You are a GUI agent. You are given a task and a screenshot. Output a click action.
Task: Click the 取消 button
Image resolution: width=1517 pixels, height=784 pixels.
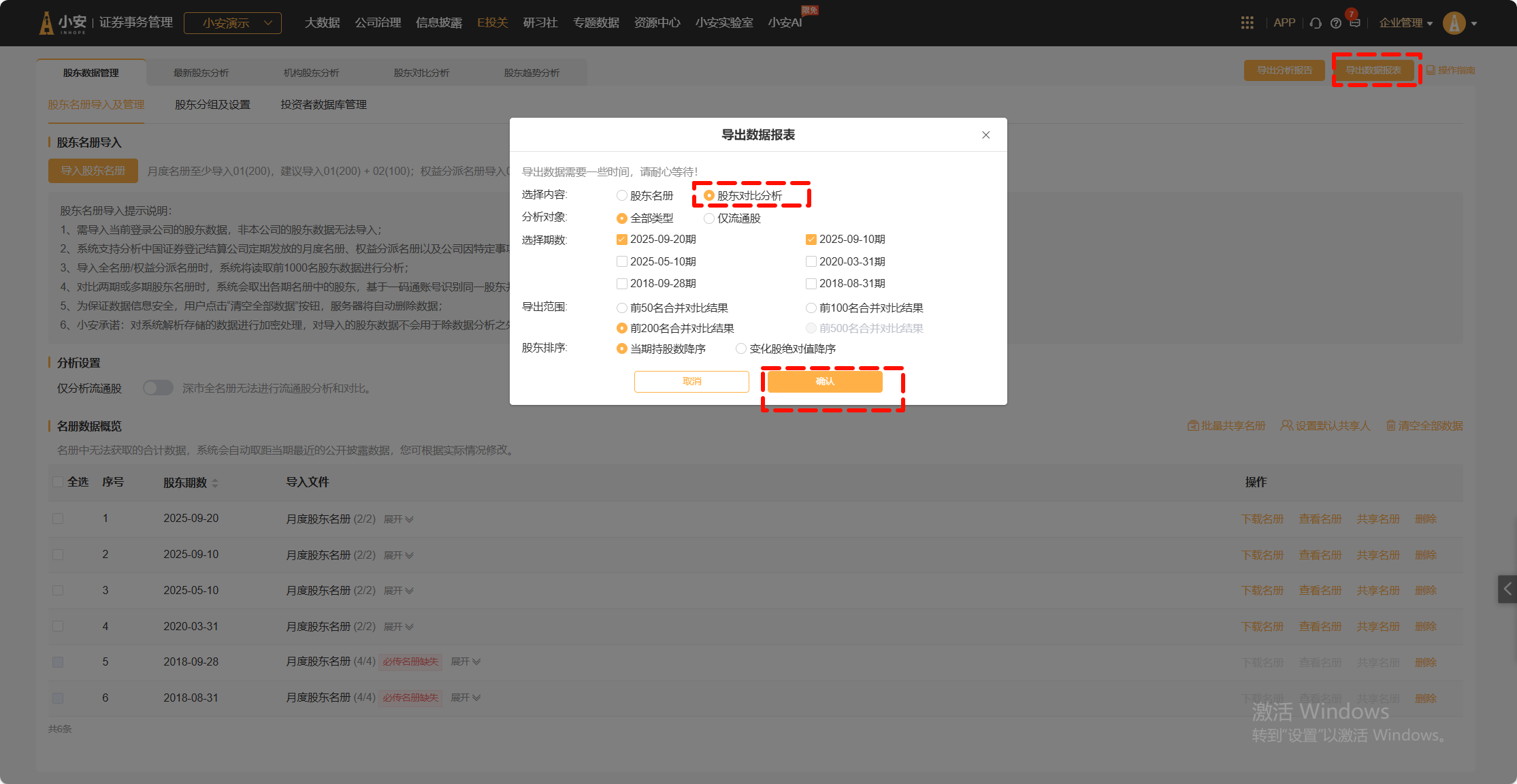pos(691,381)
